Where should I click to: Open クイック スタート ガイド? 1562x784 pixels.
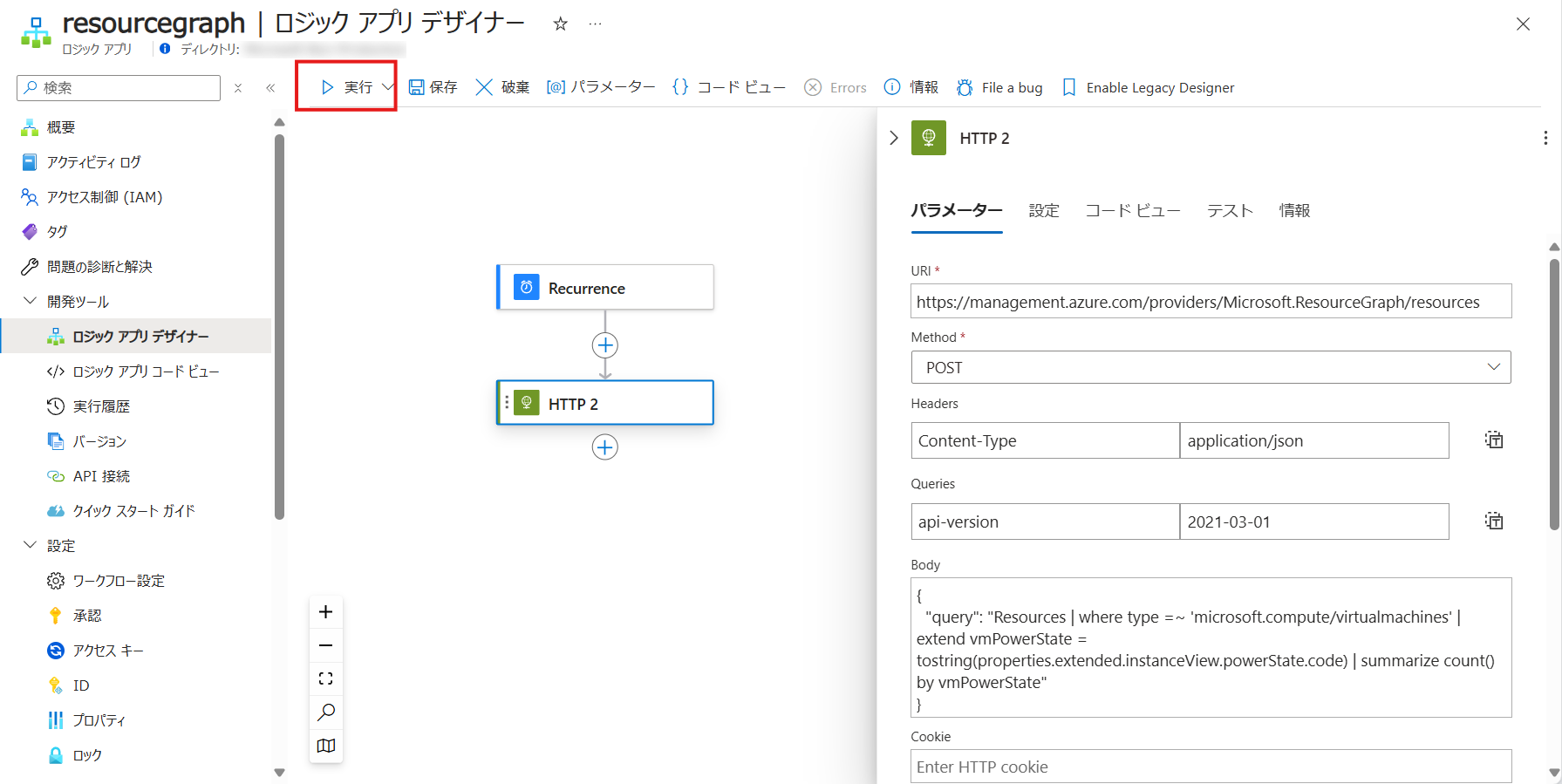(x=136, y=511)
